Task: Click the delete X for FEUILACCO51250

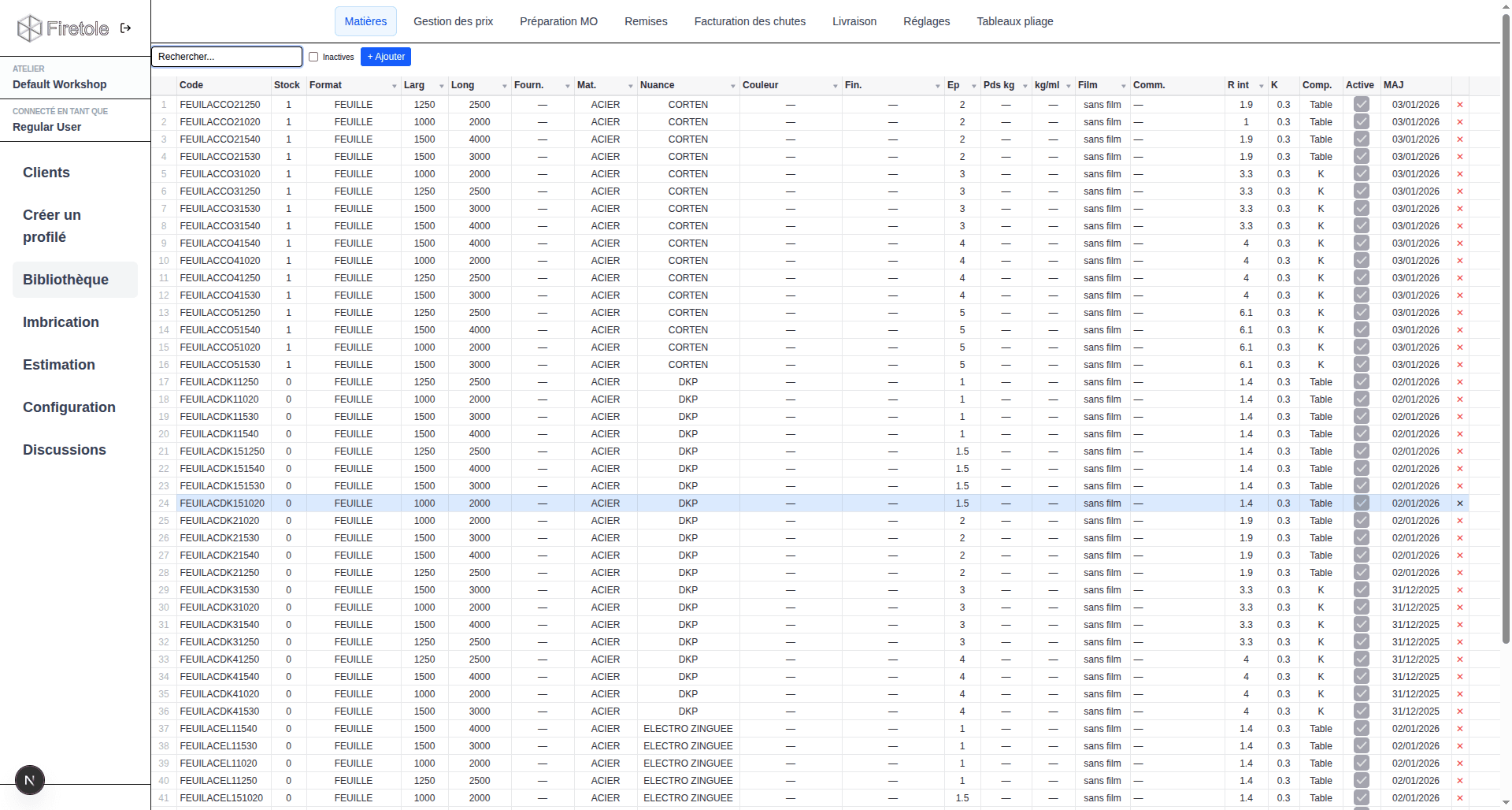Action: click(x=1460, y=313)
